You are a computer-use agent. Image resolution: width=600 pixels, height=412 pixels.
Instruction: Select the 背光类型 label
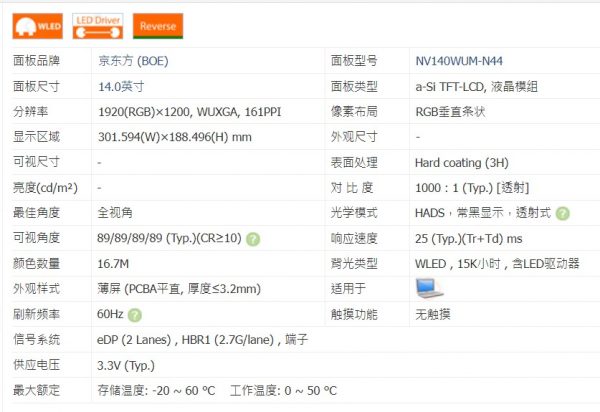(x=354, y=263)
